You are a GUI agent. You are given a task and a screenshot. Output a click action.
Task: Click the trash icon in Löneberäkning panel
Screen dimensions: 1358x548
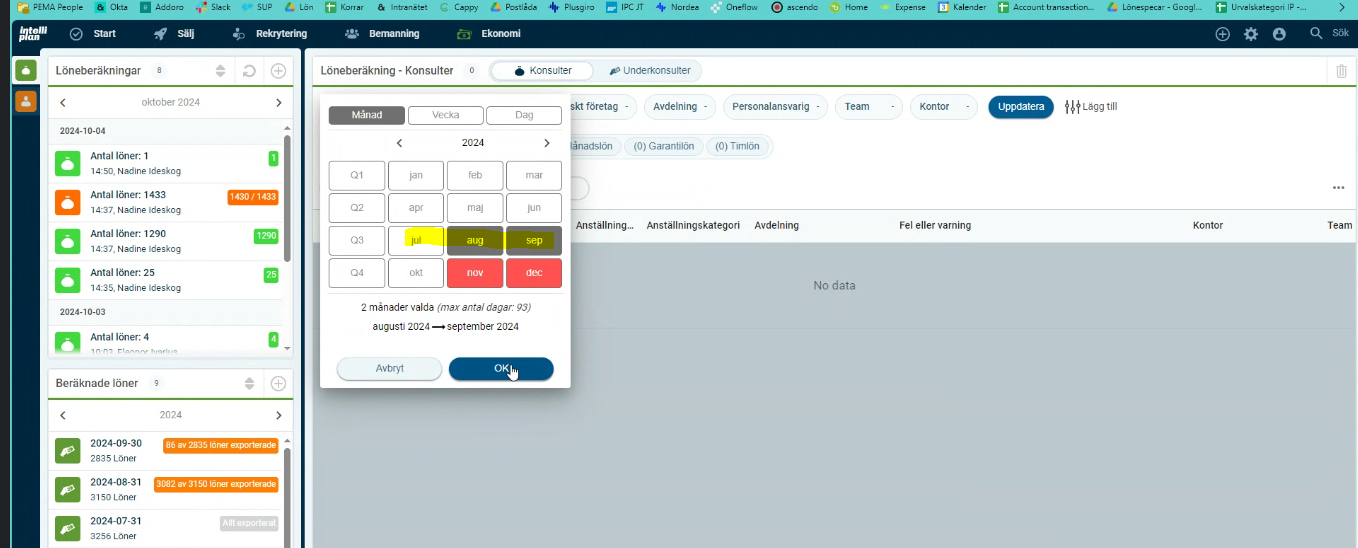click(1341, 71)
